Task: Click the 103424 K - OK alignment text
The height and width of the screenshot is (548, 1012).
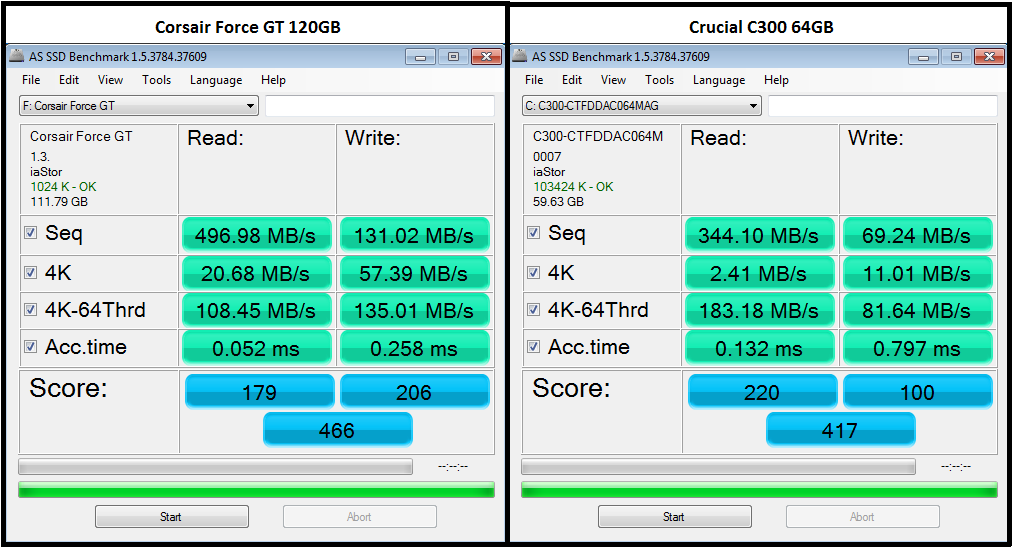Action: (x=573, y=187)
